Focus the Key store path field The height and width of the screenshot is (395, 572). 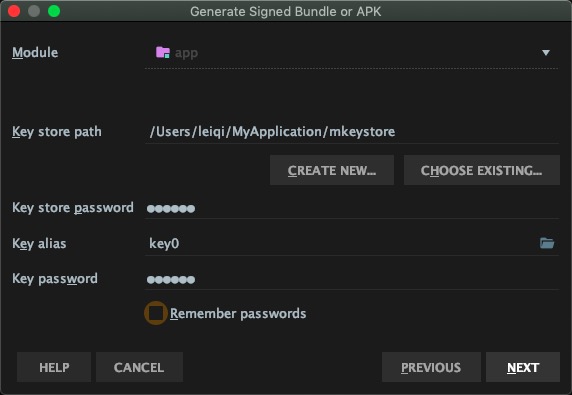click(352, 132)
